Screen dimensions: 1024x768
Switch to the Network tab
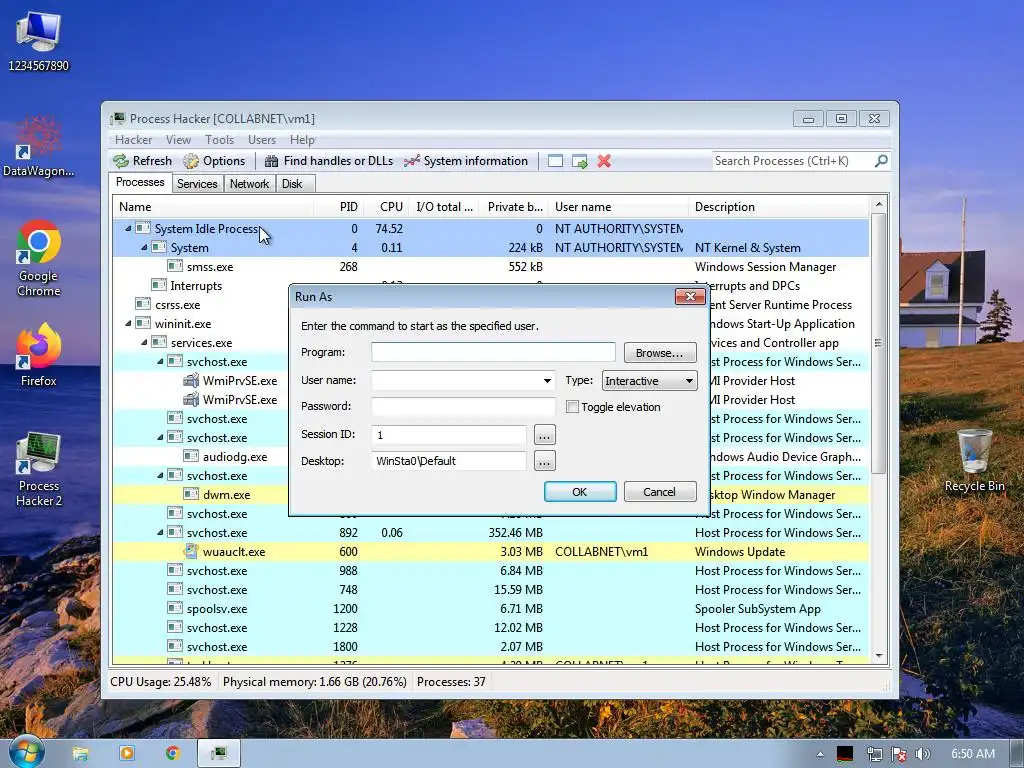click(x=249, y=184)
